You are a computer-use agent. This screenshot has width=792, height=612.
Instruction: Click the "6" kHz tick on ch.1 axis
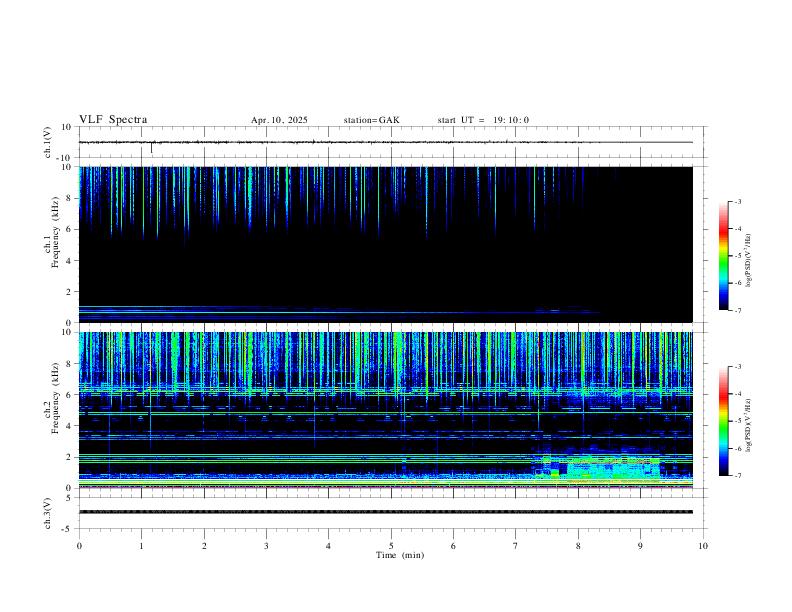pos(69,229)
